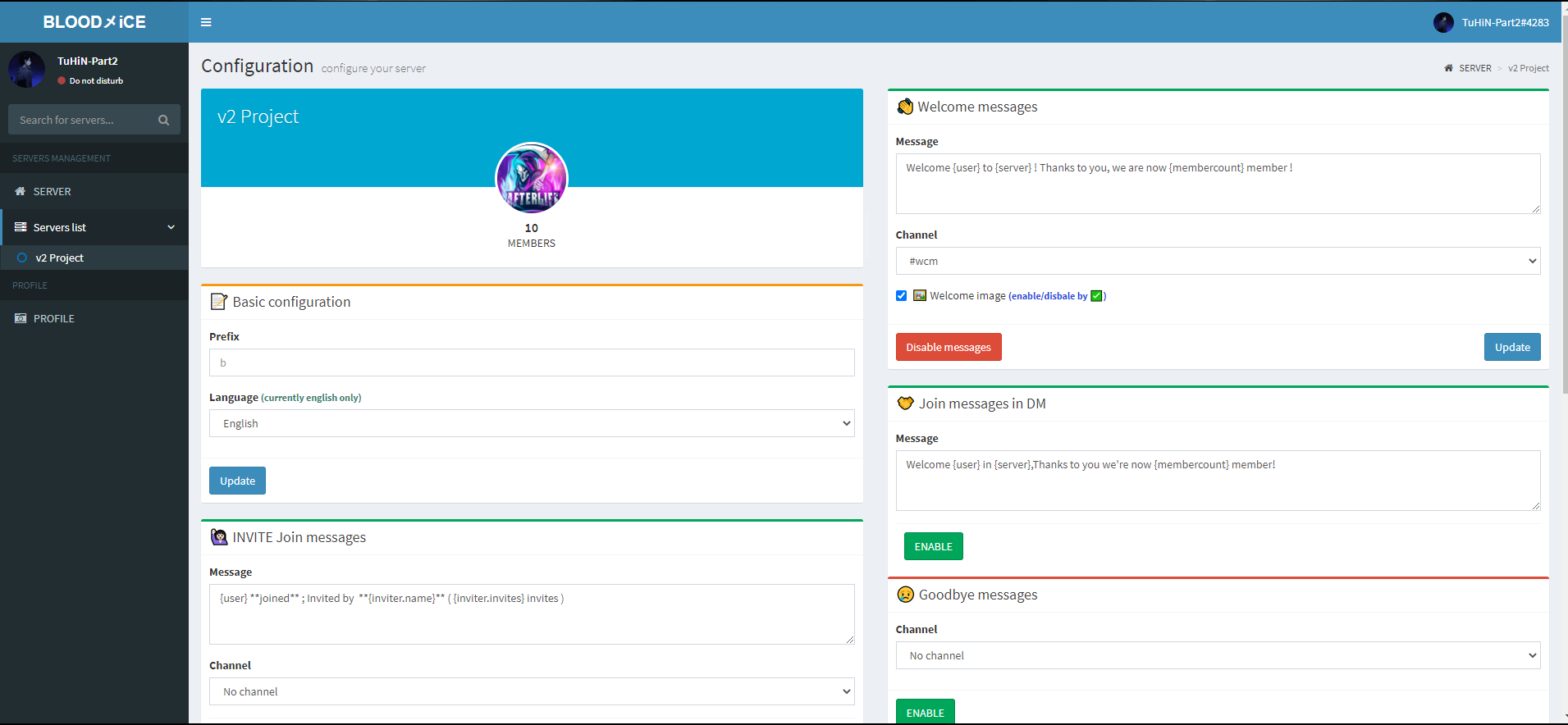Click the v2 Project server avatar image
1568x725 pixels.
531,179
